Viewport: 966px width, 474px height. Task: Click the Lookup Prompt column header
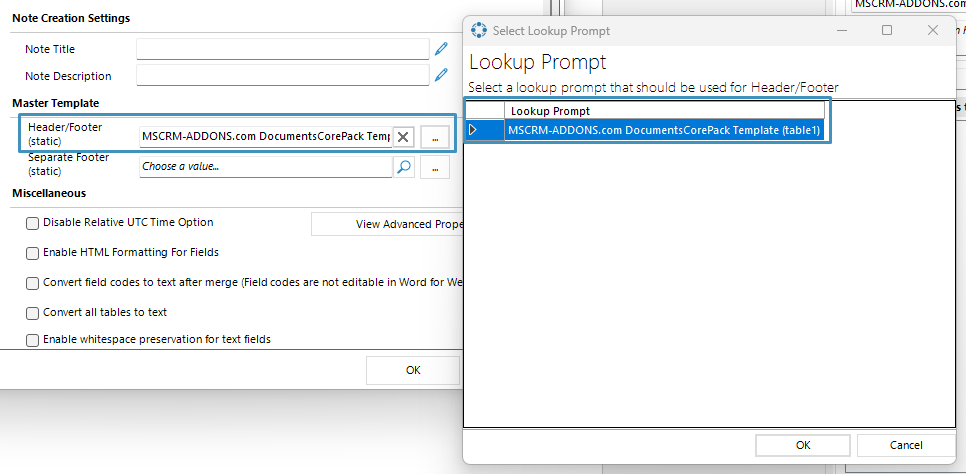[x=664, y=111]
